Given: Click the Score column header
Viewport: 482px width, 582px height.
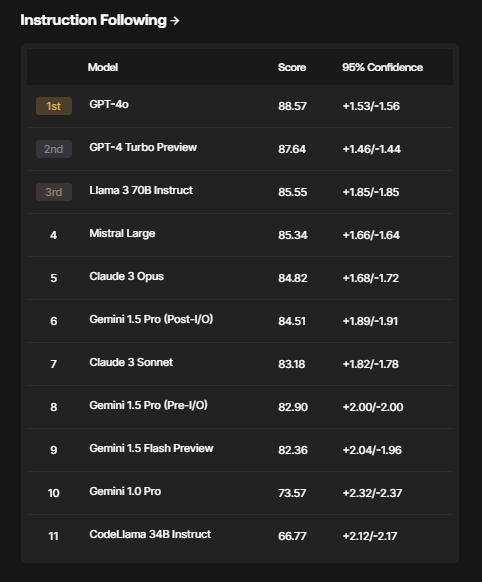Looking at the screenshot, I should click(x=292, y=67).
